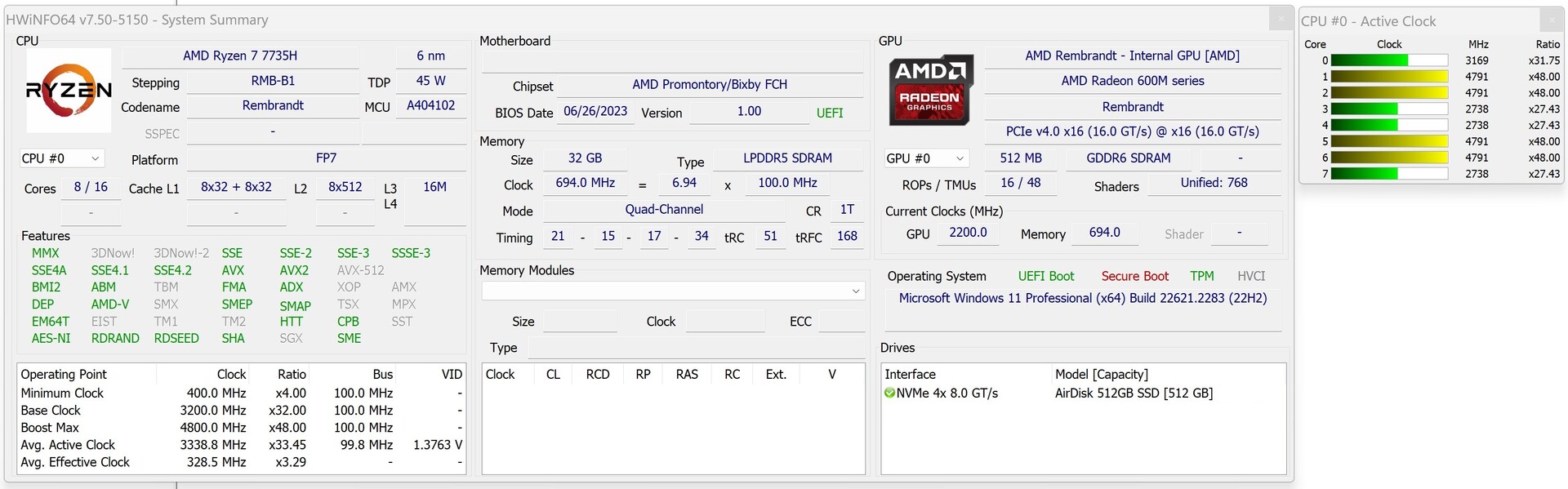Viewport: 1568px width, 489px height.
Task: Open the GPU #0 selector dropdown
Action: (x=925, y=158)
